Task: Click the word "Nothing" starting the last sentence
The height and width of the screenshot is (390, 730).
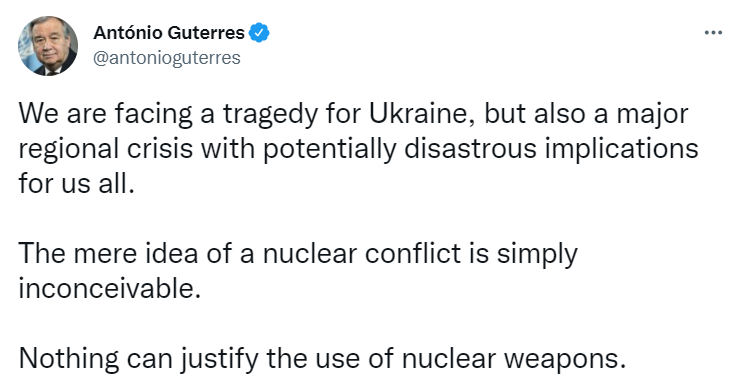Action: tap(69, 359)
